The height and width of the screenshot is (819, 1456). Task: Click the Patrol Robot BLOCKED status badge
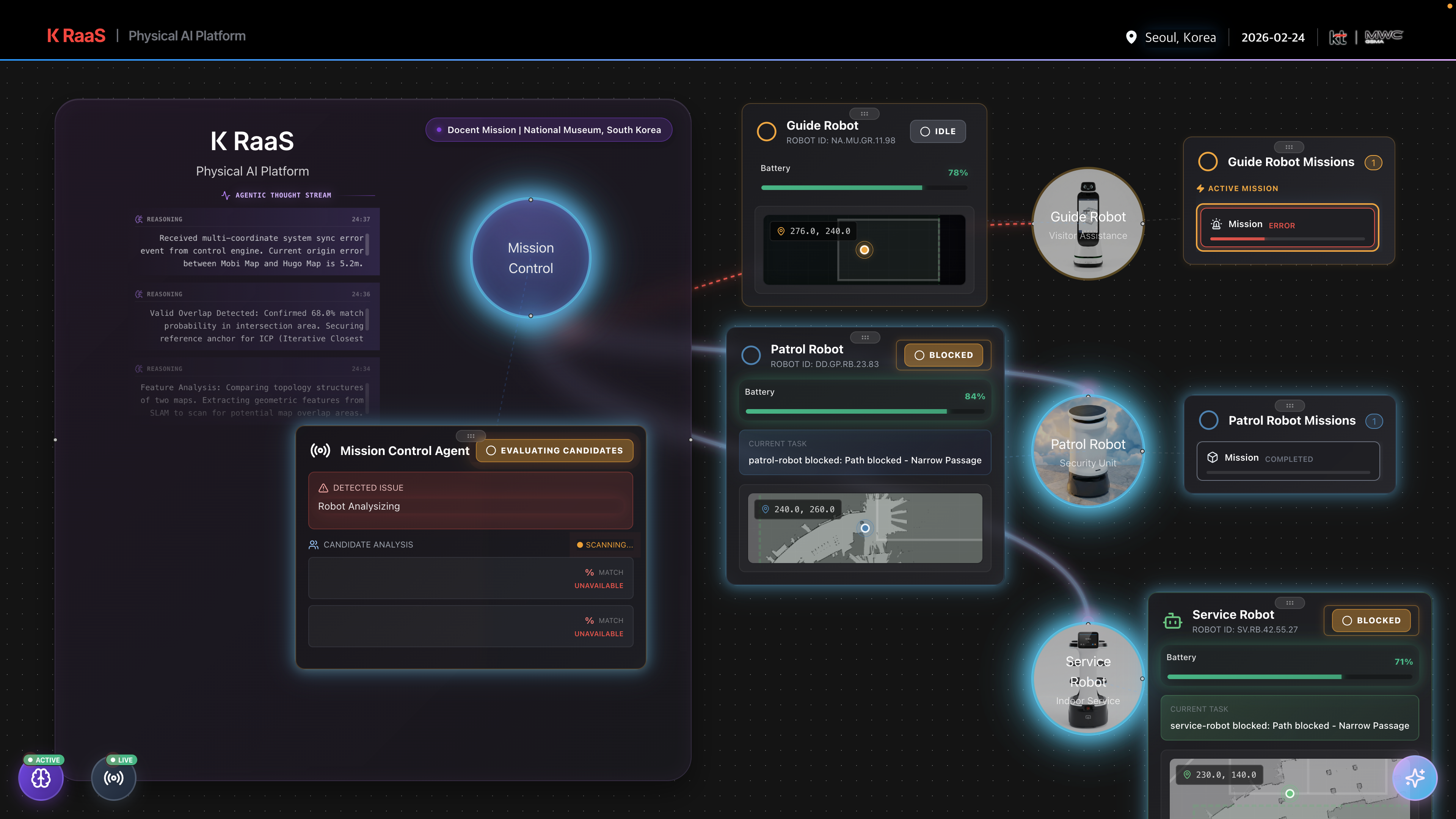click(x=943, y=355)
